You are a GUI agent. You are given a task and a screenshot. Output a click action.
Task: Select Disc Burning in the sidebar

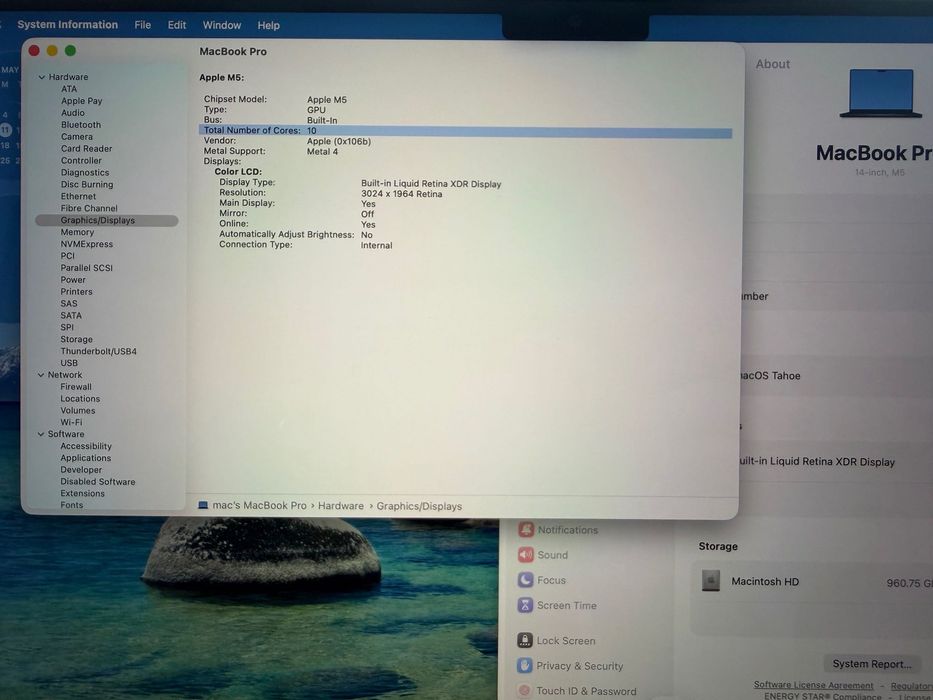(87, 184)
